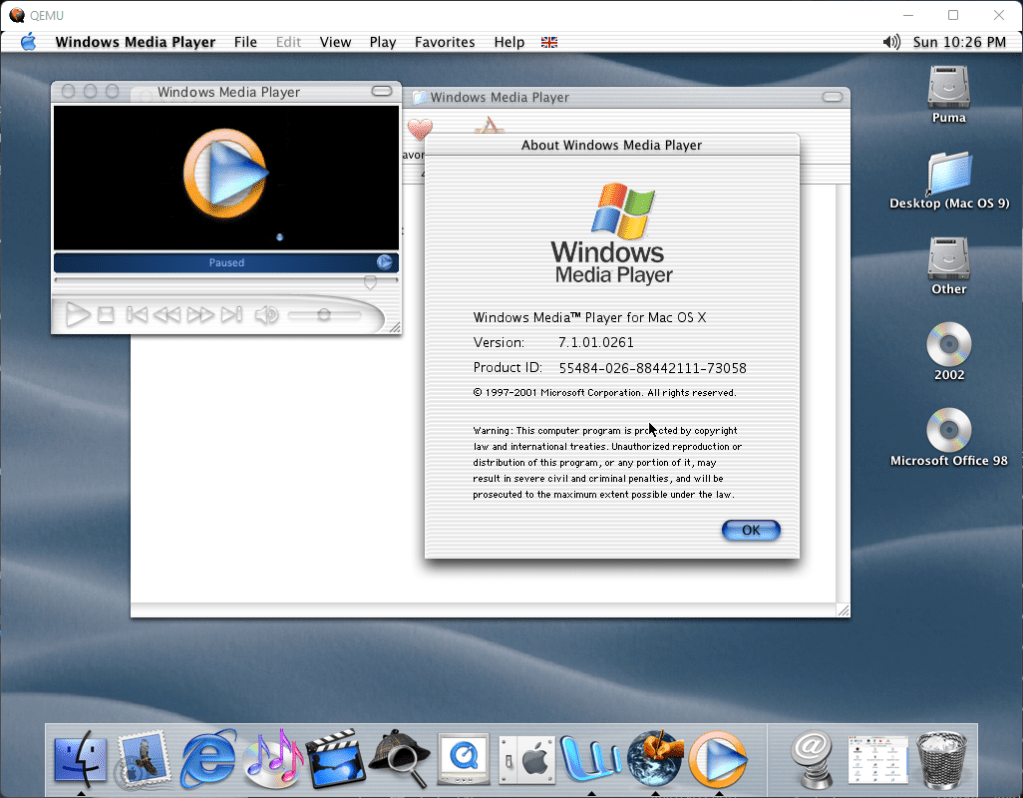1023x798 pixels.
Task: Launch QuickTime Player from the Dock
Action: (463, 757)
